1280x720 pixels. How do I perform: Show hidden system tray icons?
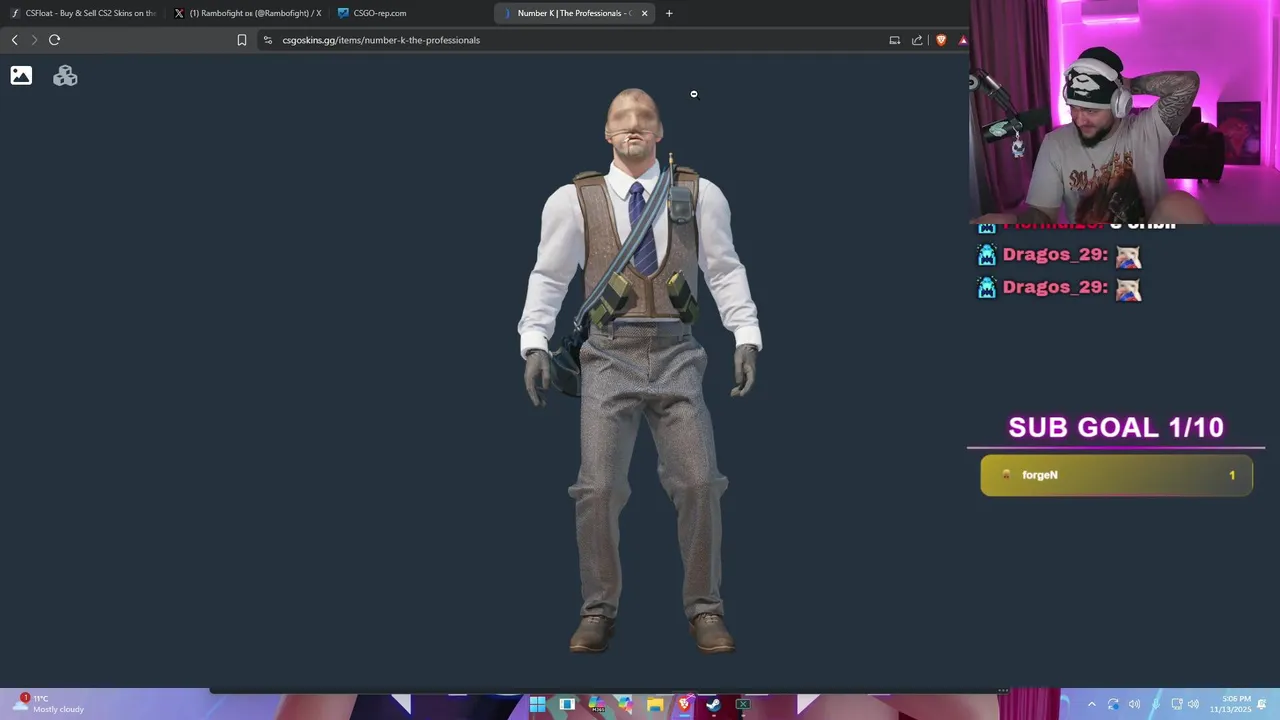1091,705
